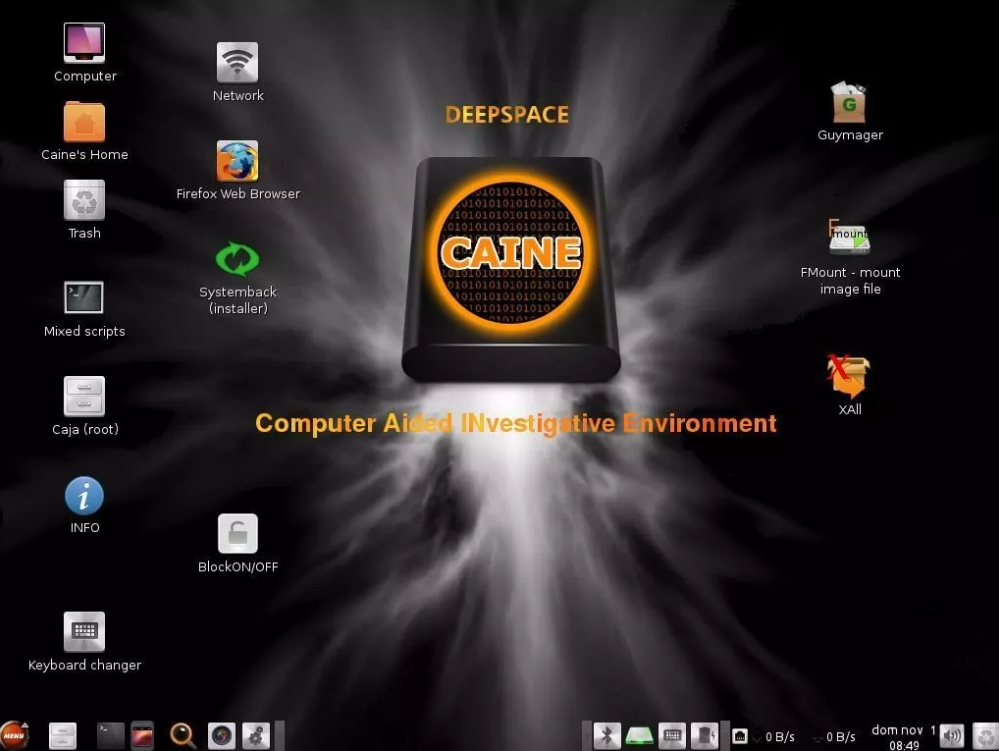
Task: Open the magnifier search tool in the panel
Action: pyautogui.click(x=182, y=736)
